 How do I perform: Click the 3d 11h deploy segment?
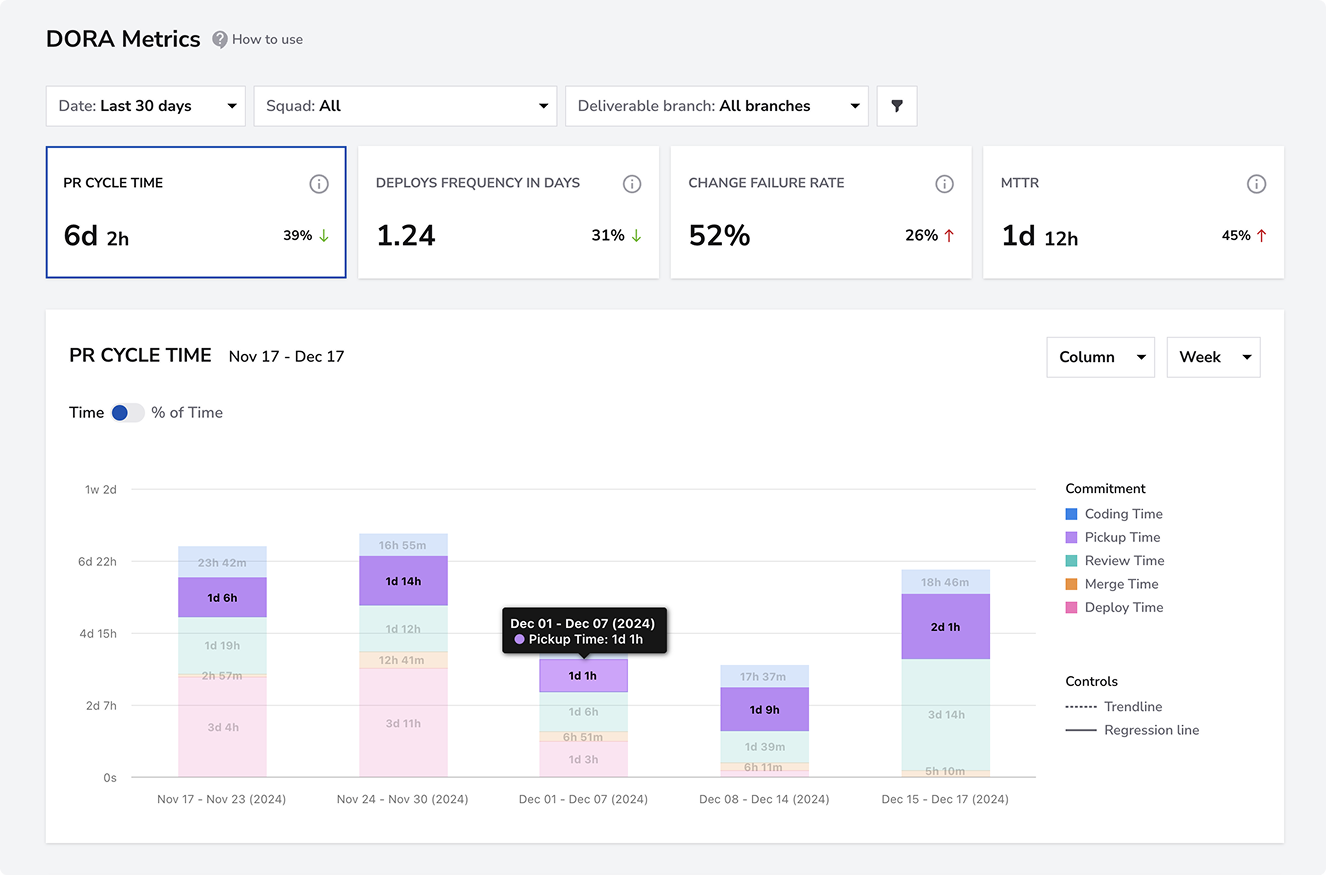[403, 723]
